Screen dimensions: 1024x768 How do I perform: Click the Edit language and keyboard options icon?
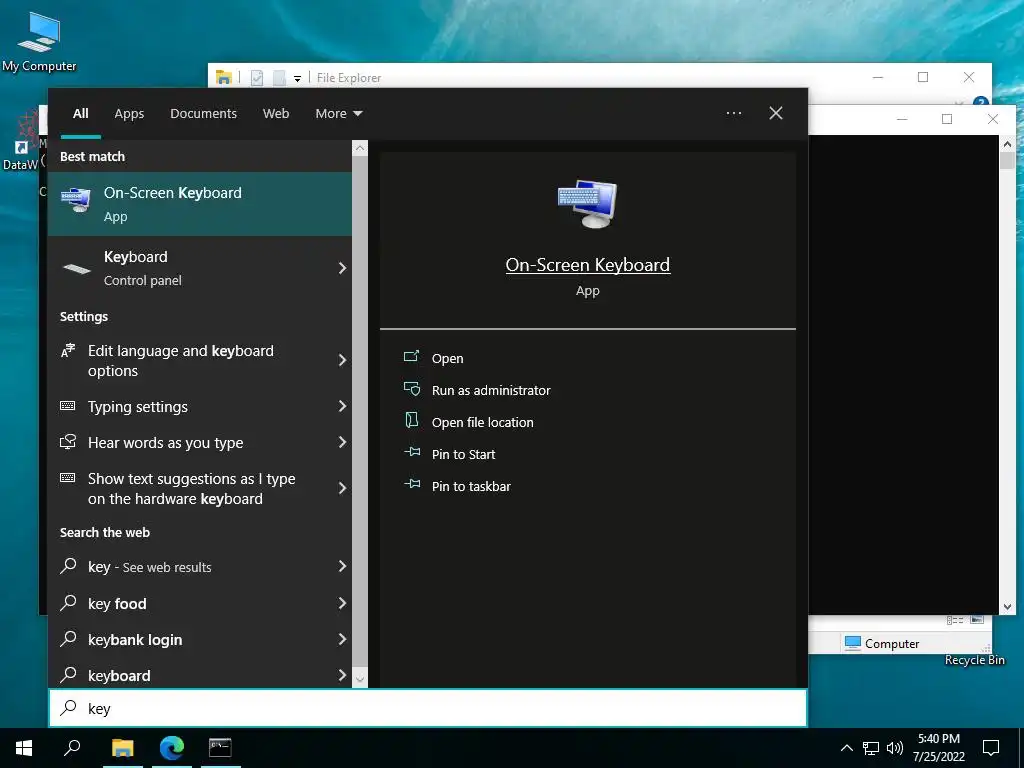[x=68, y=351]
